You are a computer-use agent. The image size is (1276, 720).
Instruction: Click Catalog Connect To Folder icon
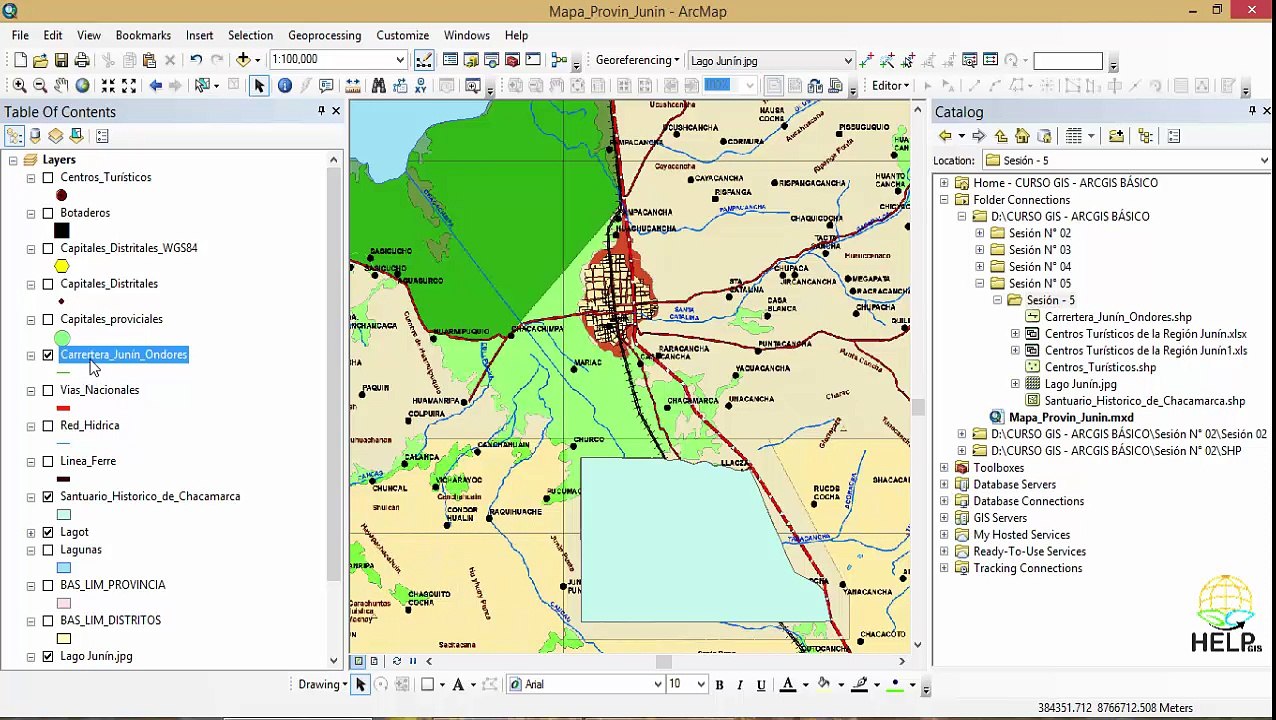[1116, 136]
